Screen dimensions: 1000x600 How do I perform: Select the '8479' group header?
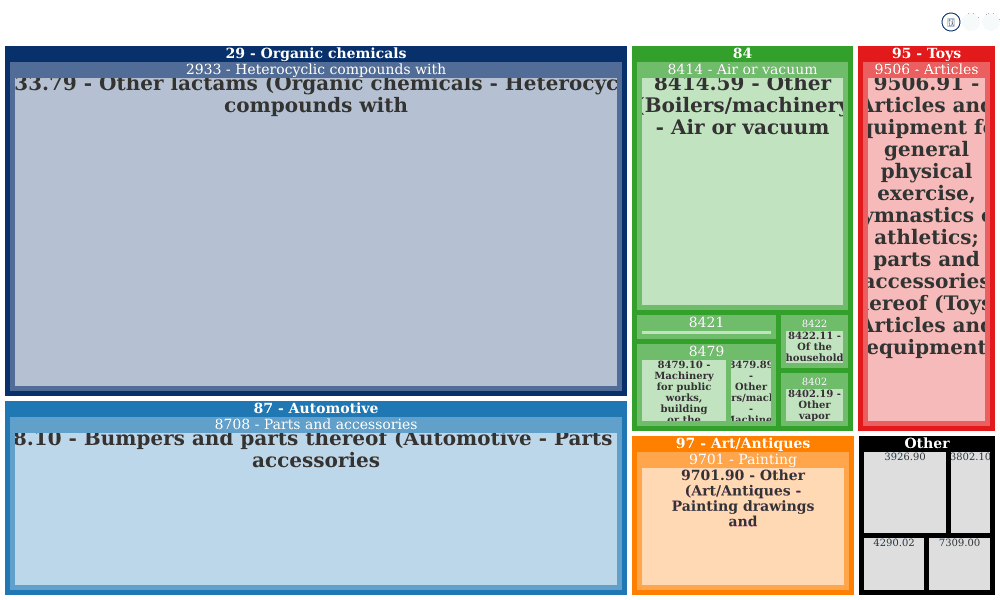click(706, 351)
